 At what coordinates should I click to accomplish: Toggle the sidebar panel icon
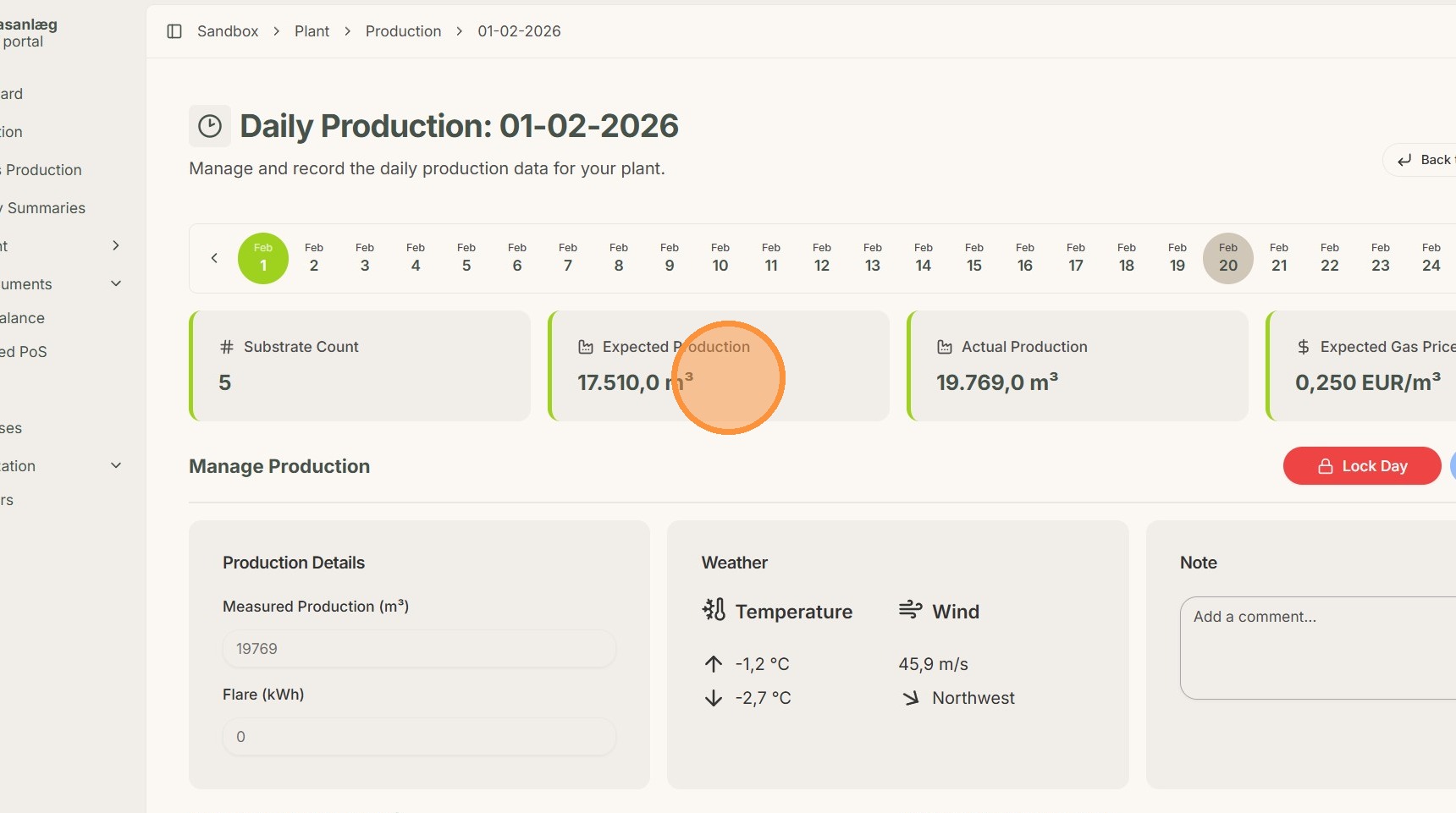click(174, 31)
